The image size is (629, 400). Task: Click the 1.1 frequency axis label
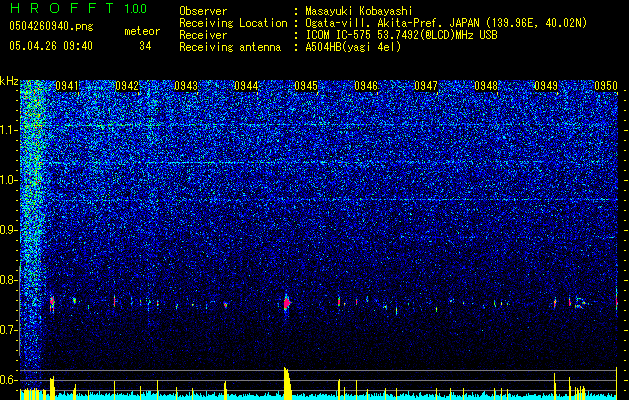click(8, 130)
